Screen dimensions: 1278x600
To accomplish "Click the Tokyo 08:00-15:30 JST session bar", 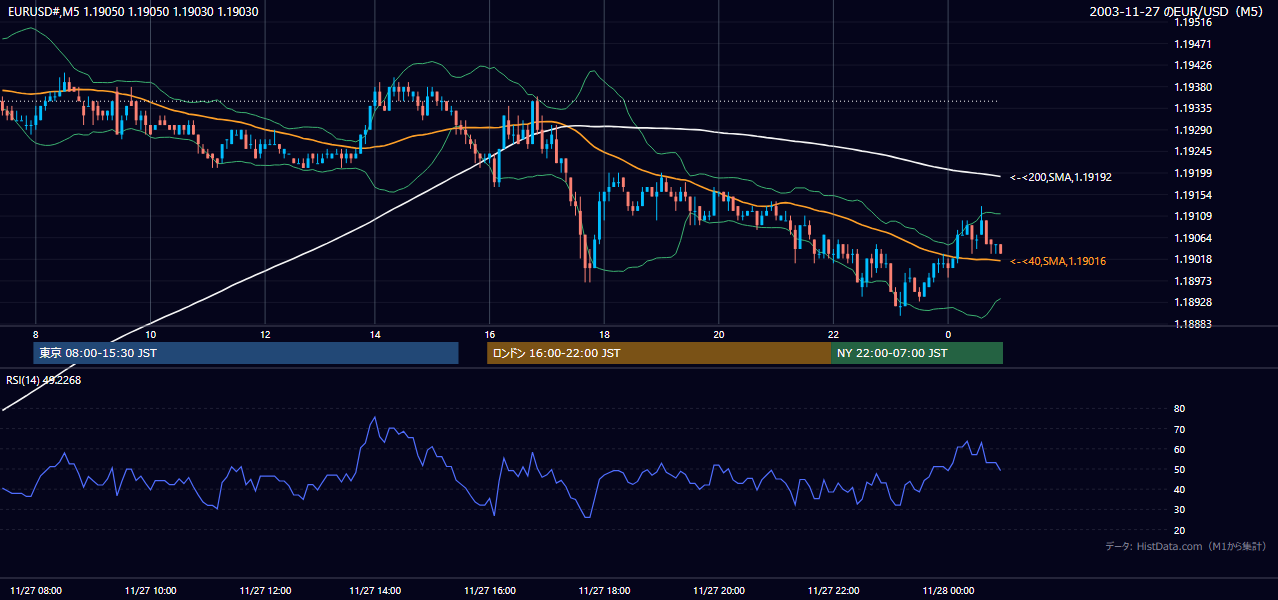I will point(246,353).
